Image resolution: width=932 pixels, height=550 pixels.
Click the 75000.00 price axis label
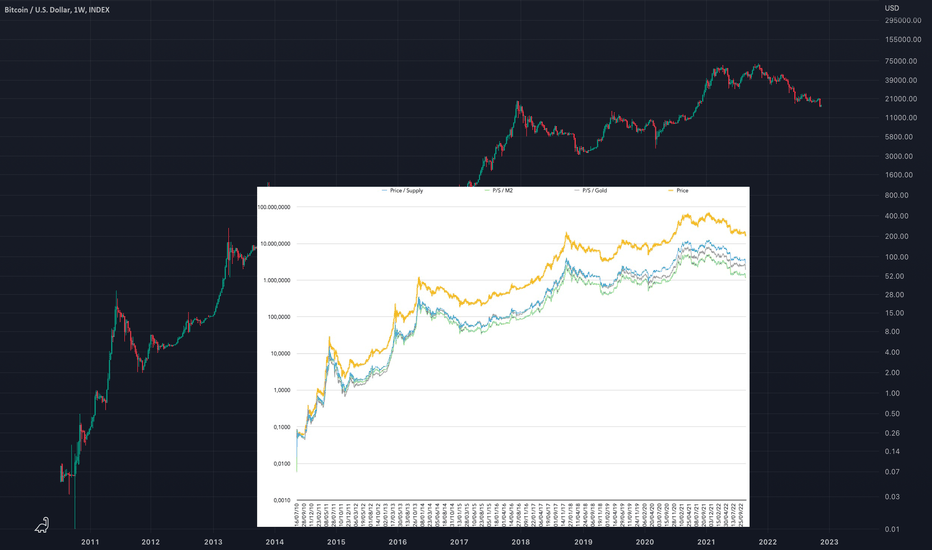(901, 61)
